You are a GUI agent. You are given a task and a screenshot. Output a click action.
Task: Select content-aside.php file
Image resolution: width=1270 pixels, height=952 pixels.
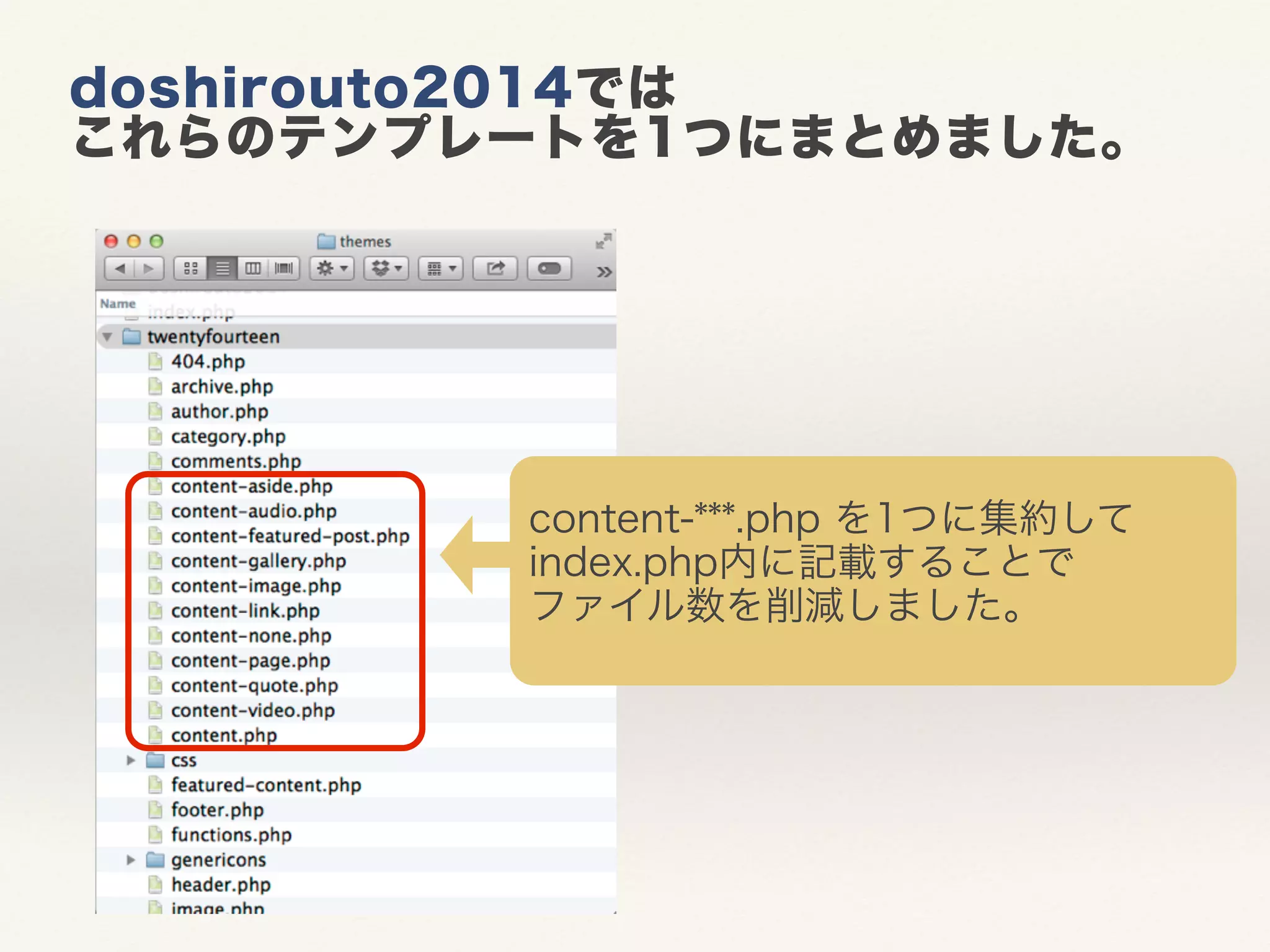(x=252, y=487)
